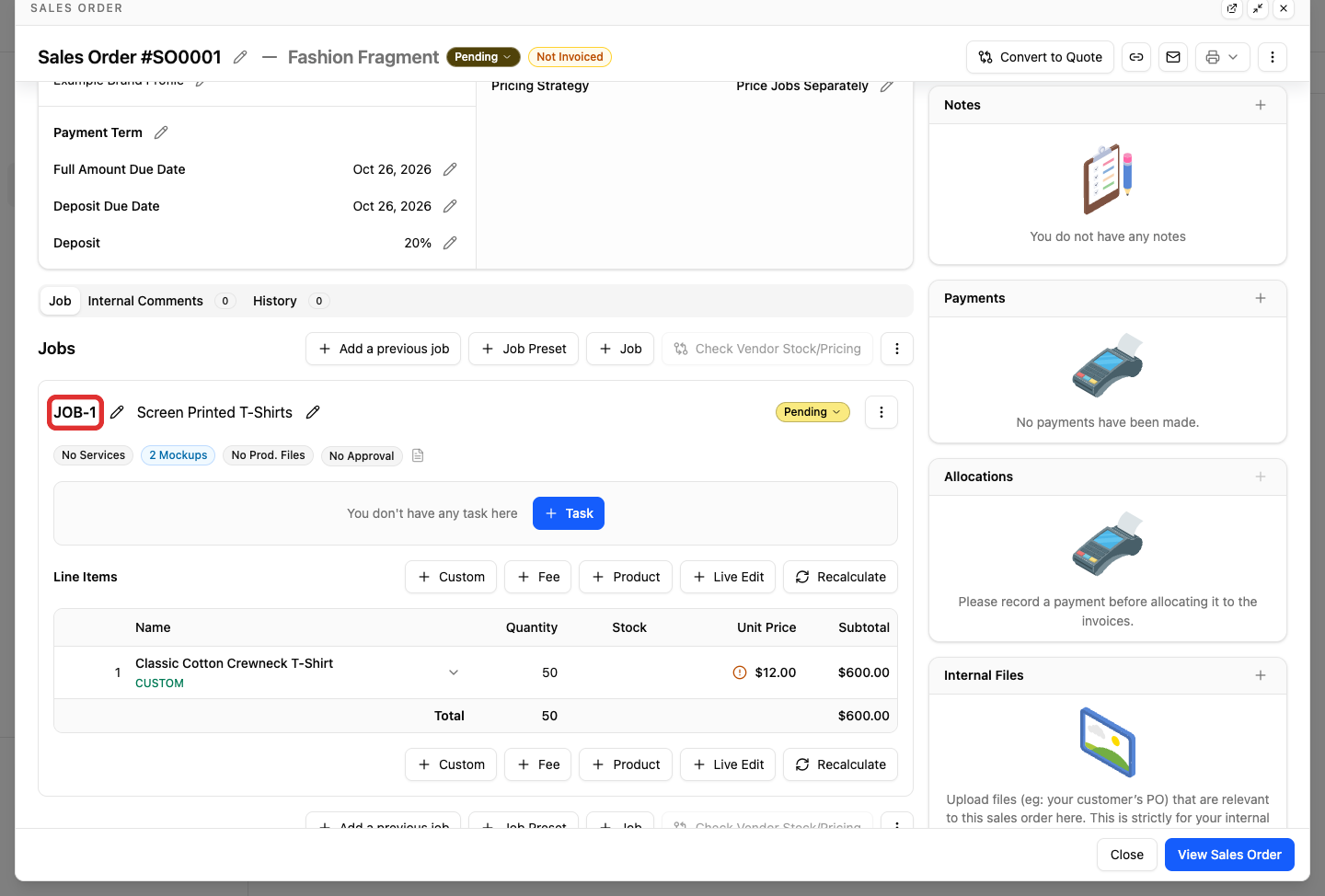Add a new note
This screenshot has height=896, width=1325.
pyautogui.click(x=1261, y=105)
